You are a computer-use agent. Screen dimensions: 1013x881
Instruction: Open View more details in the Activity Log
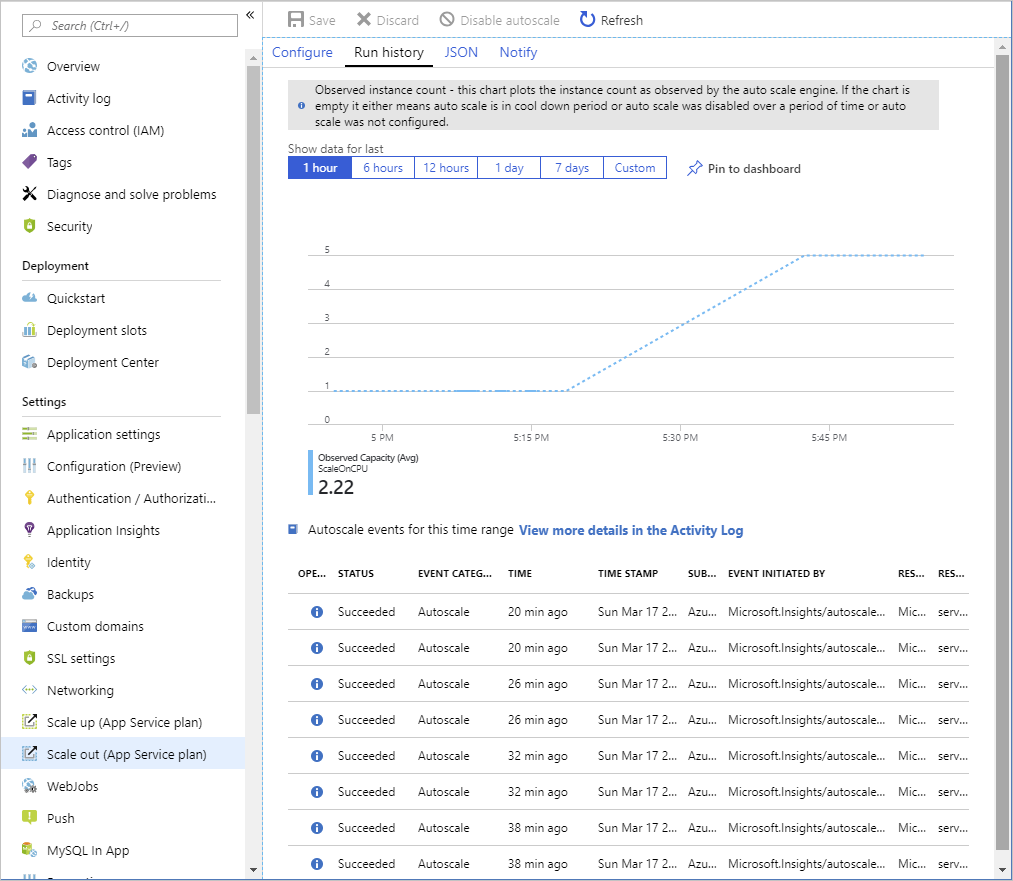point(631,530)
